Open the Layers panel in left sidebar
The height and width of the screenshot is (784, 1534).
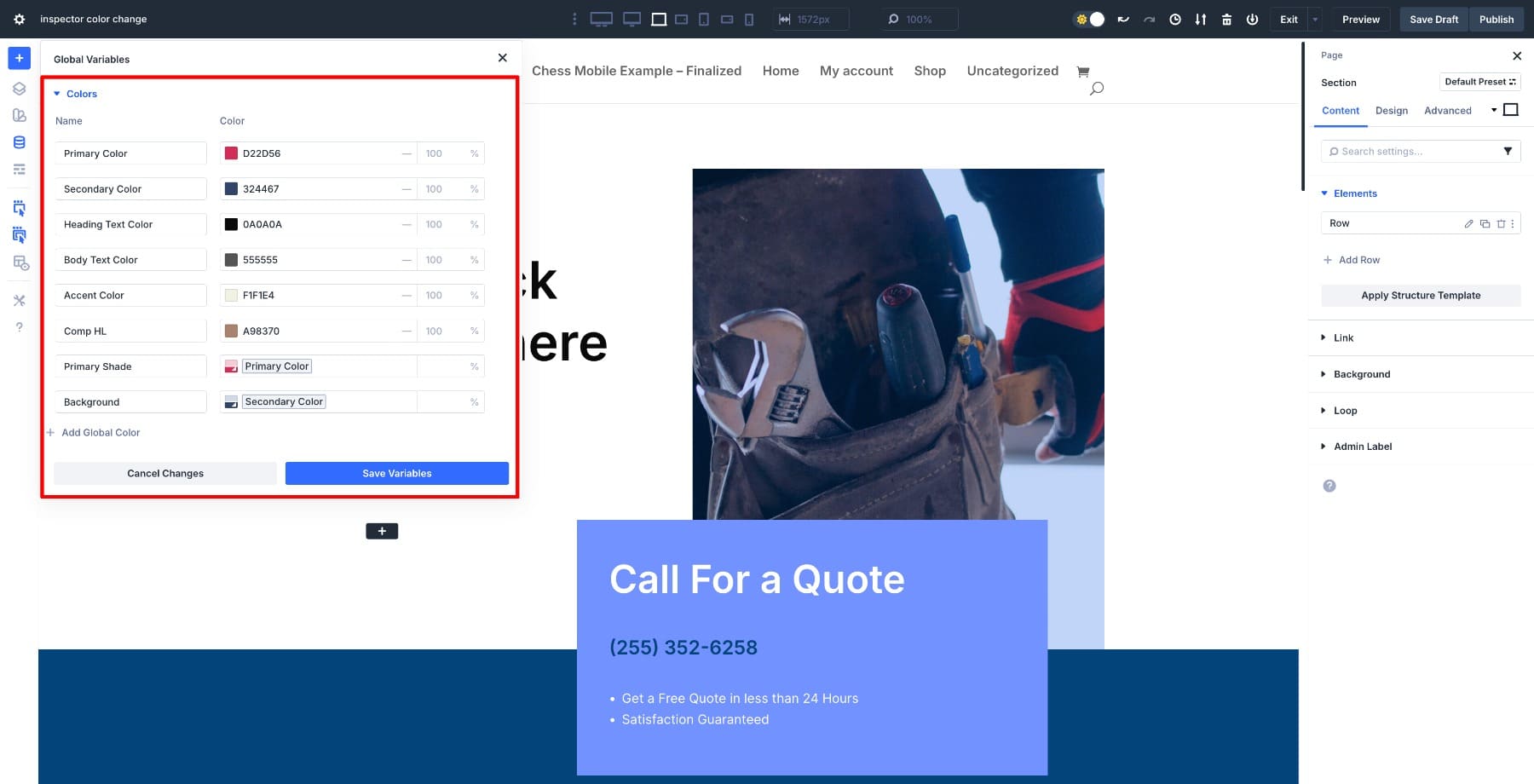(19, 89)
